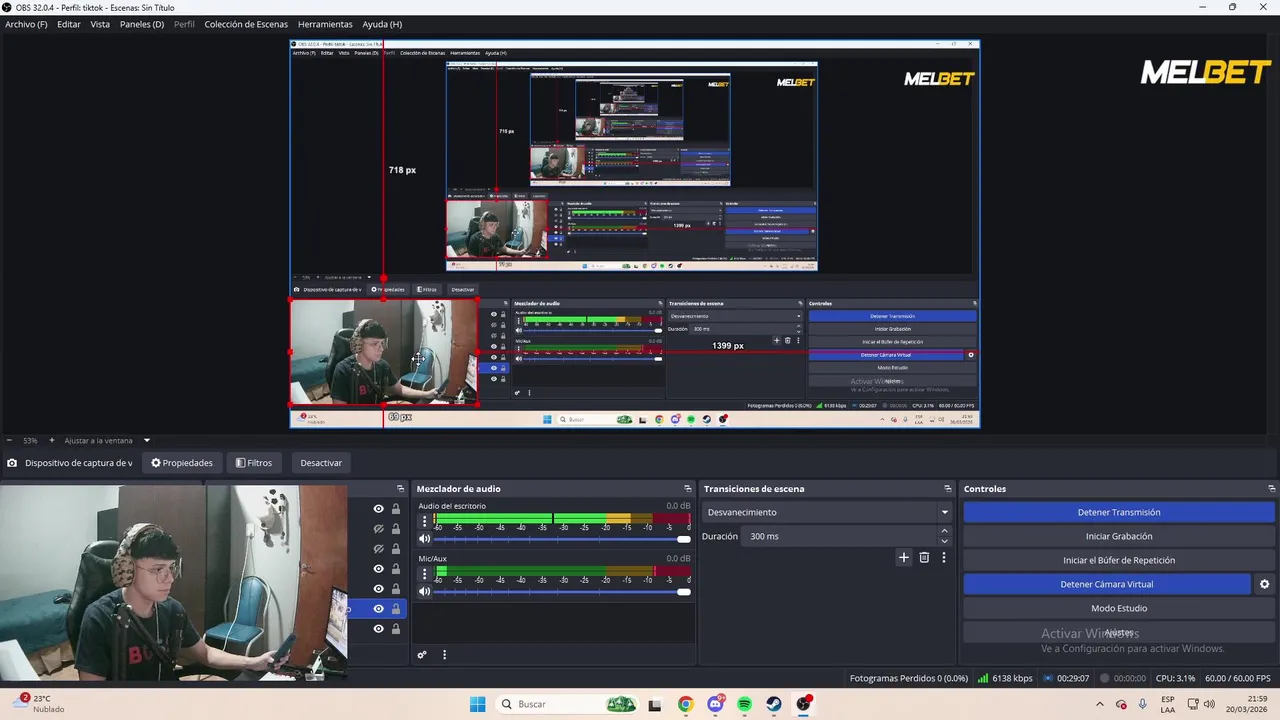Click the 6138 kbps bitrate status
This screenshot has height=720, width=1280.
[x=1005, y=678]
